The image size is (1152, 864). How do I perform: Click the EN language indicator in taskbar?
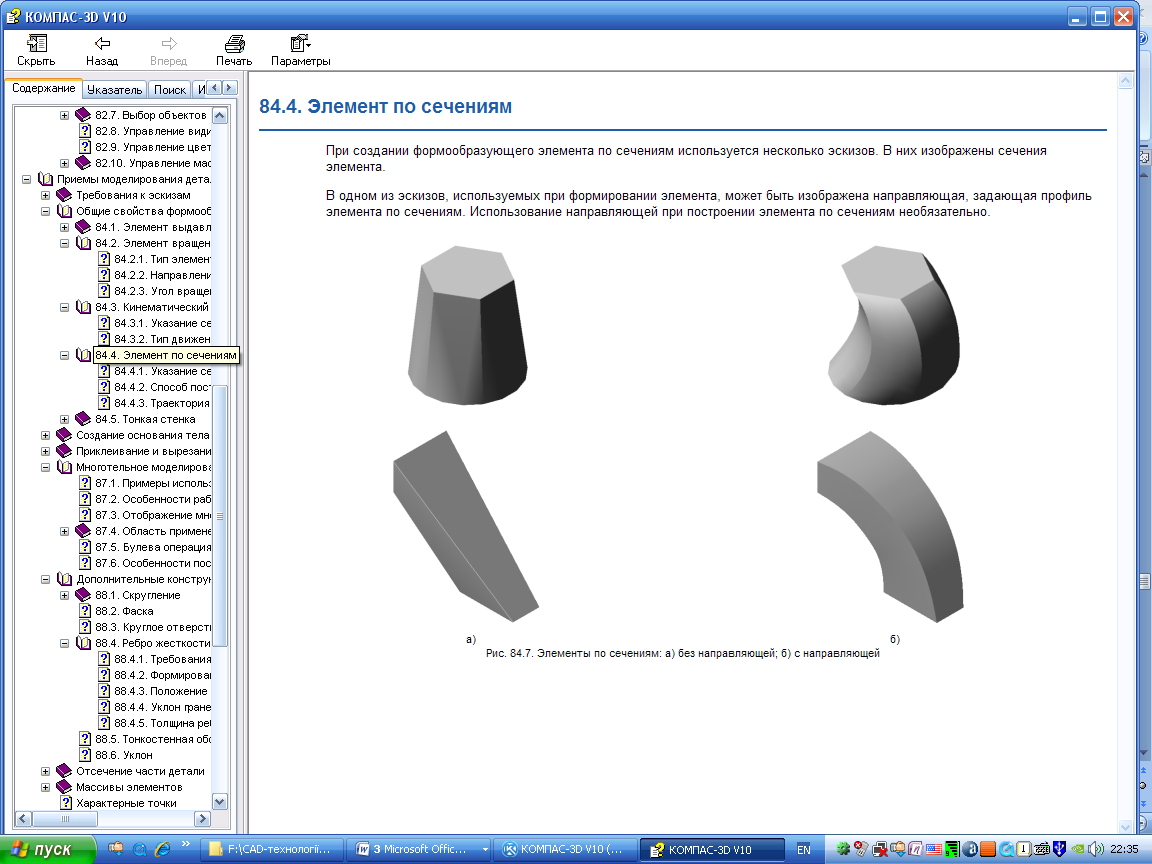(804, 850)
